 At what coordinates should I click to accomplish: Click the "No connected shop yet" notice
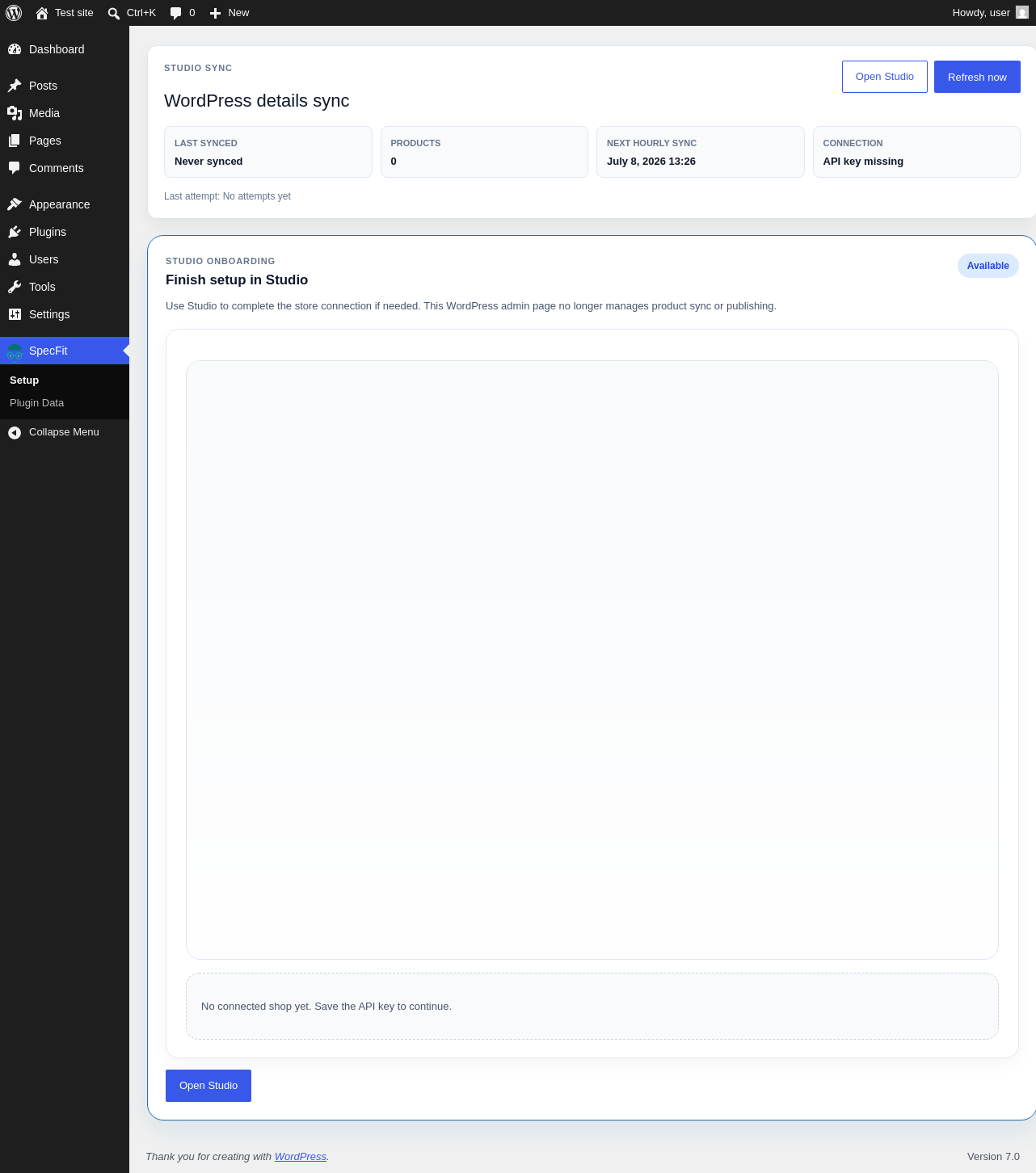coord(326,1007)
